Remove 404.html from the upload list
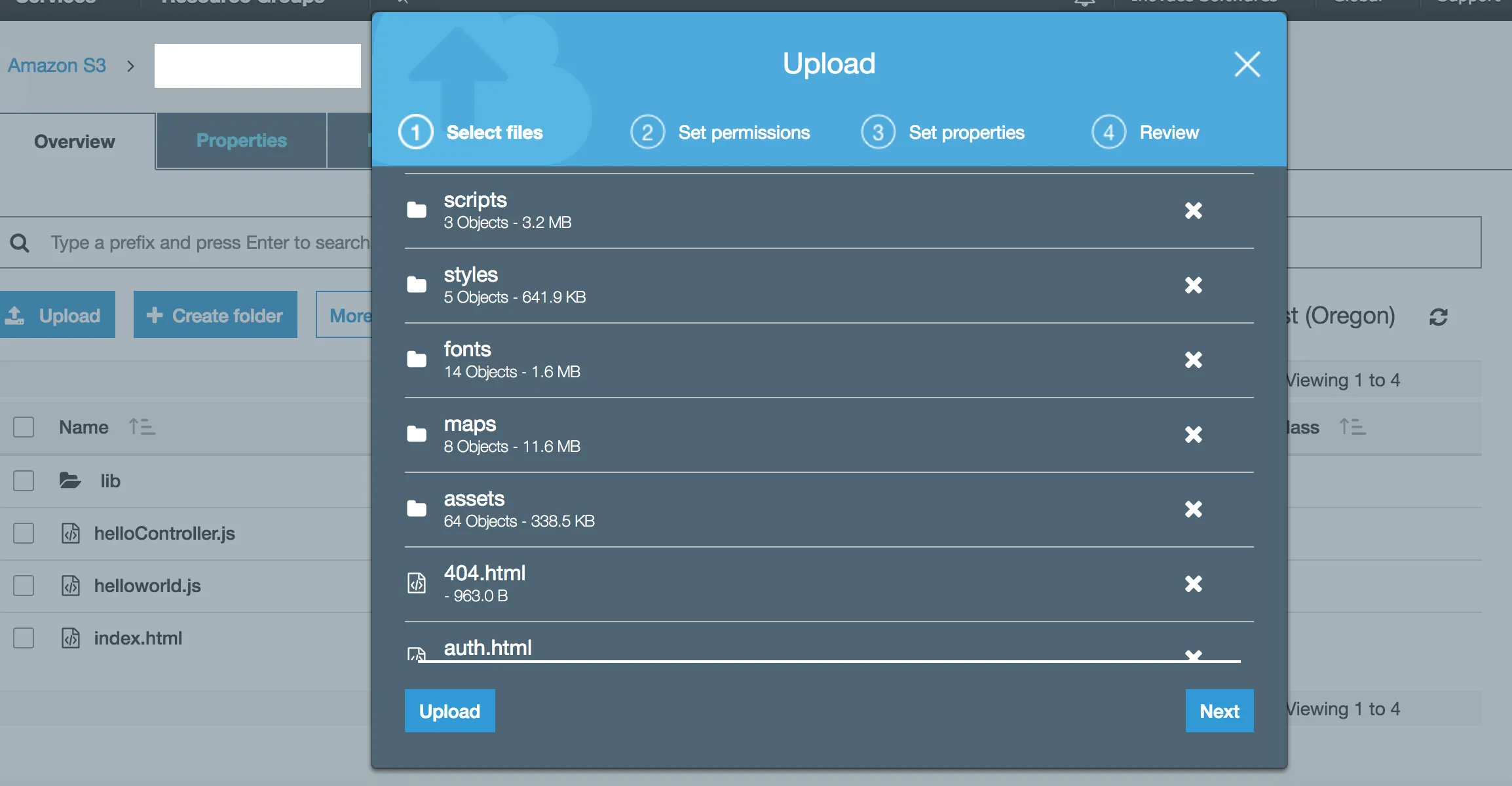This screenshot has height=786, width=1512. coord(1193,584)
